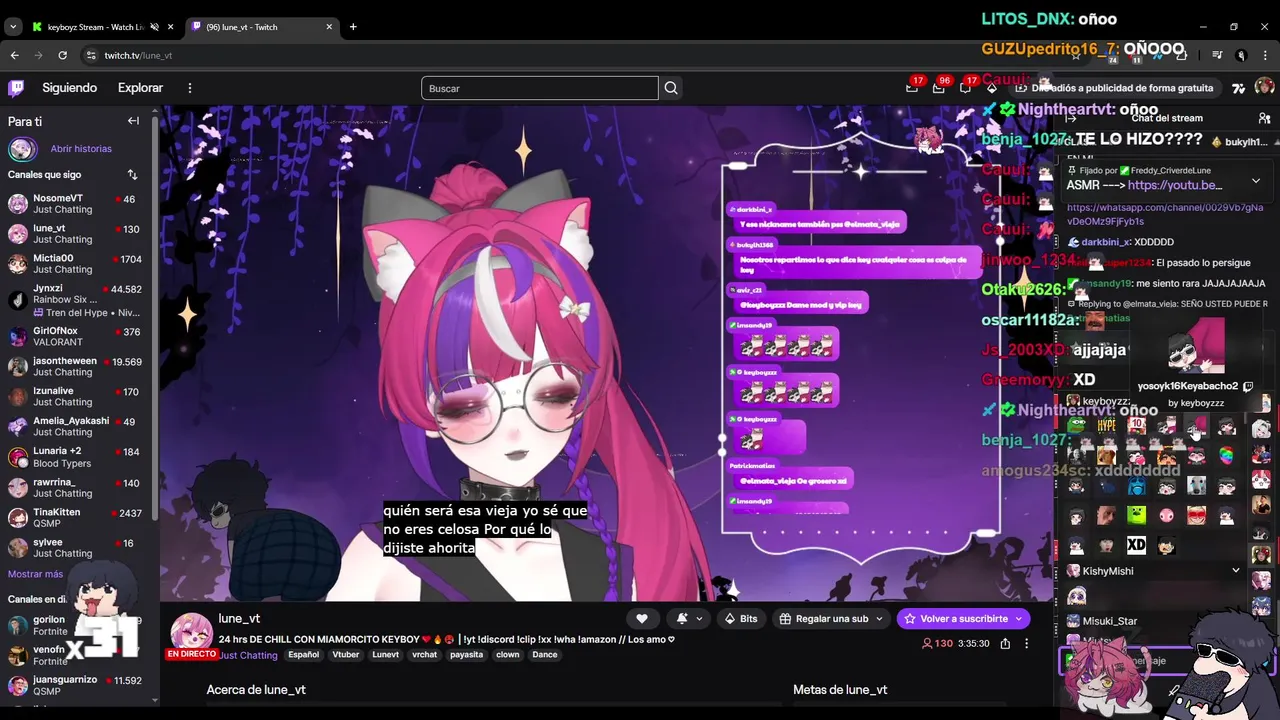Open NosomeVT channel in sidebar
Viewport: 1280px width, 720px height.
tap(78, 204)
